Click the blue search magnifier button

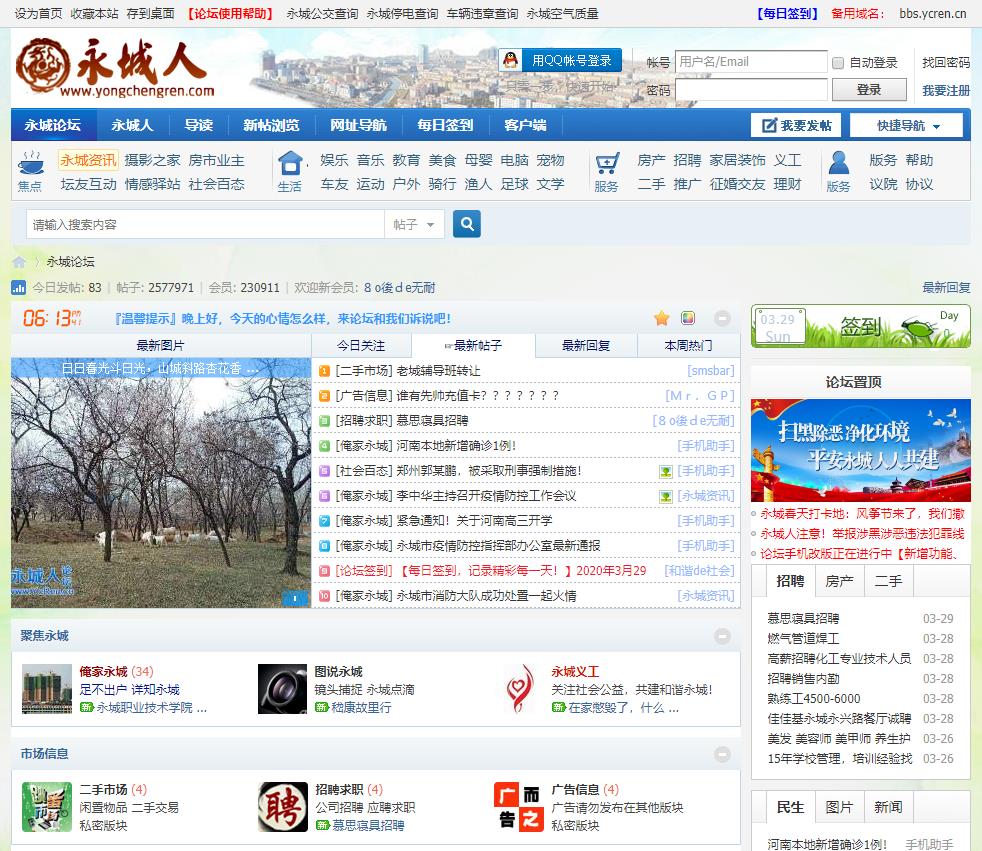tap(467, 224)
